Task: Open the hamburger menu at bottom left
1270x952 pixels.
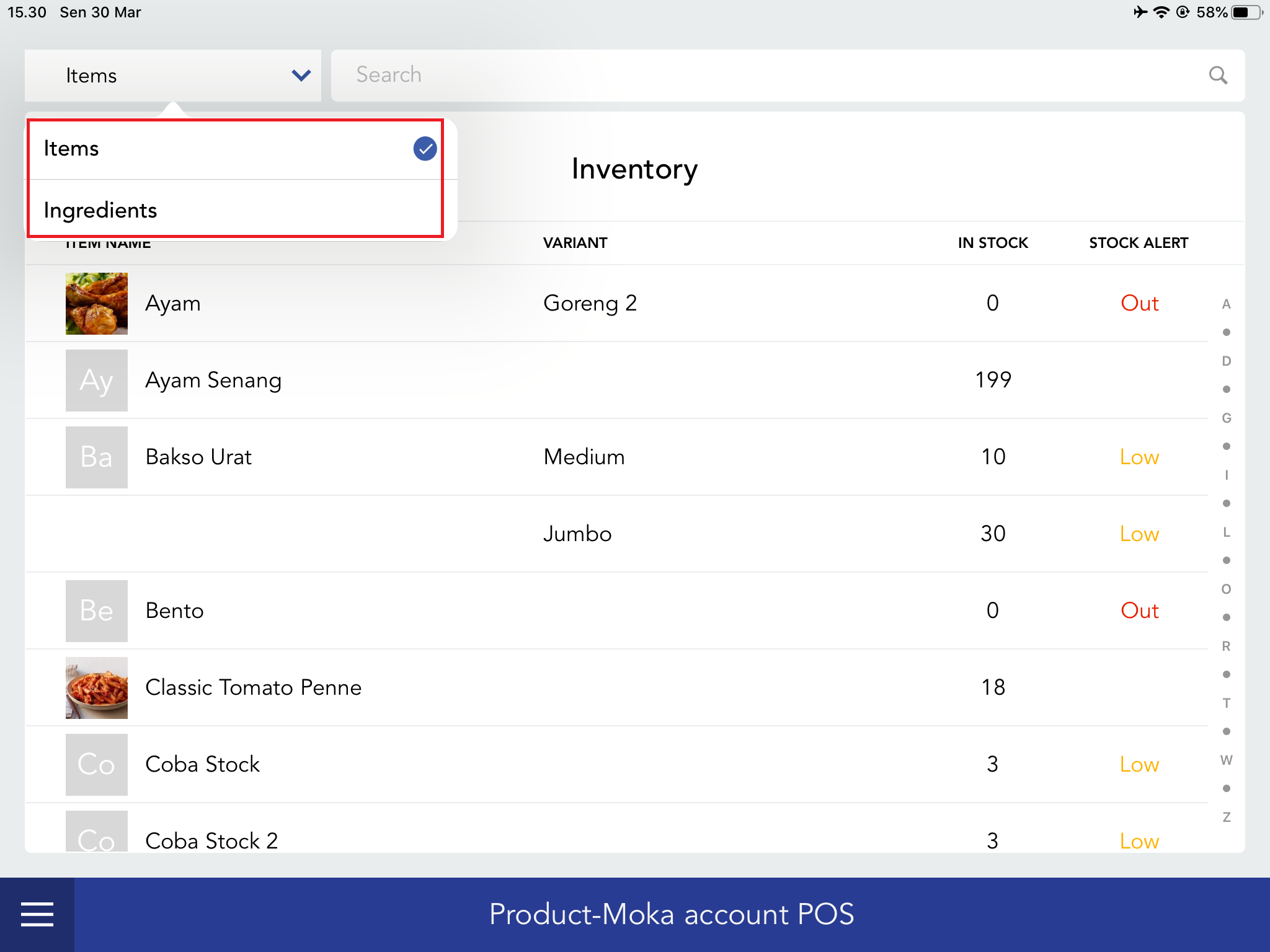Action: tap(37, 914)
